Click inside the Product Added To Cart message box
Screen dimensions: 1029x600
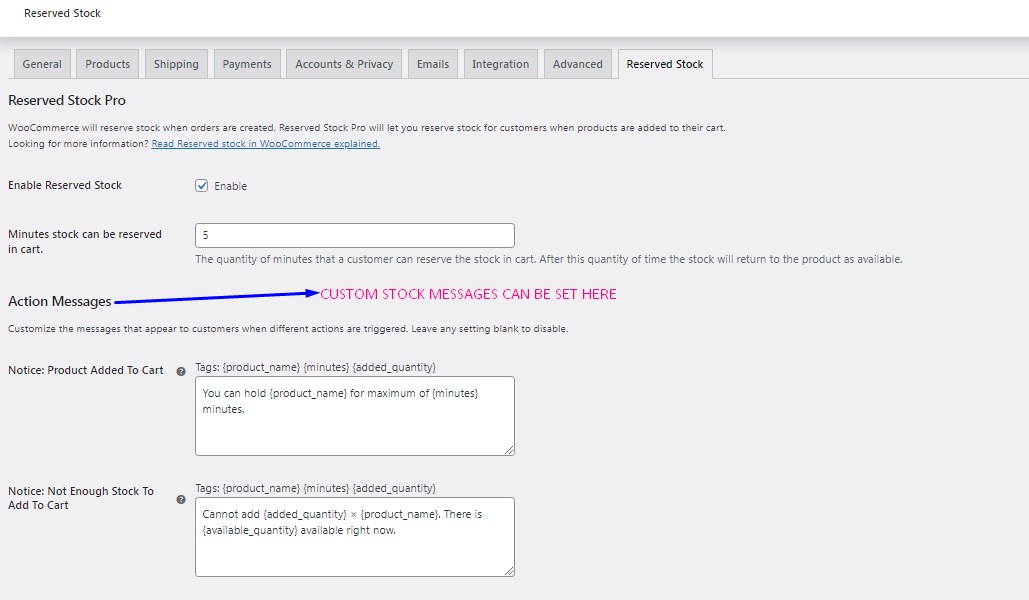click(354, 413)
